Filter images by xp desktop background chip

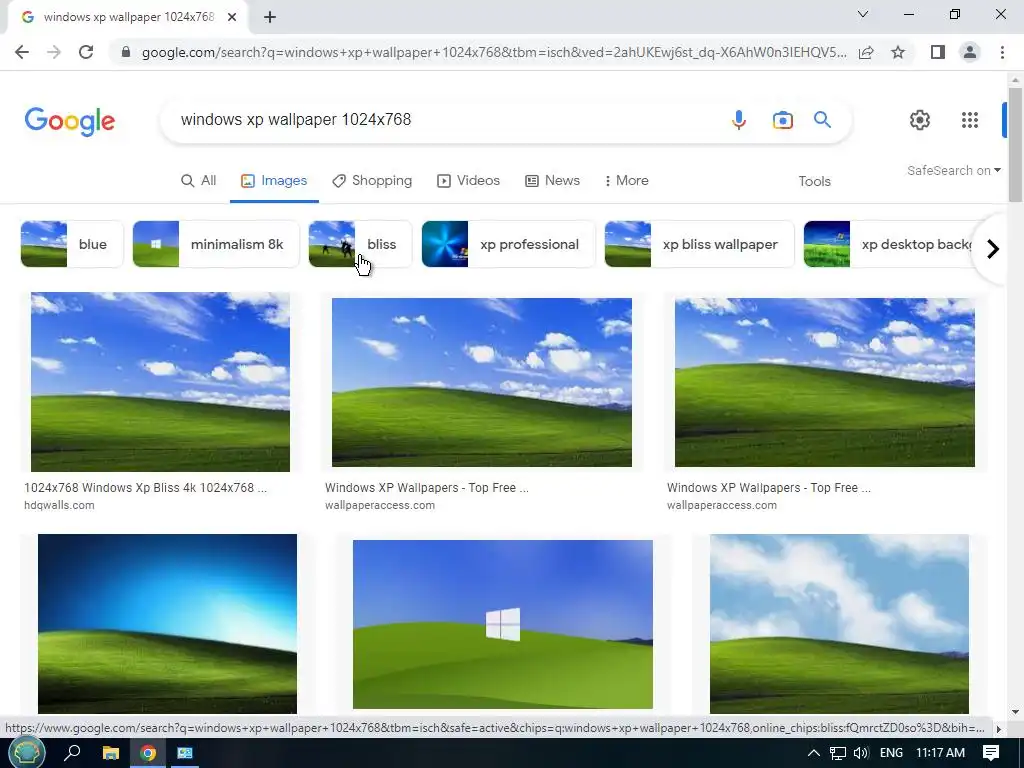click(888, 244)
